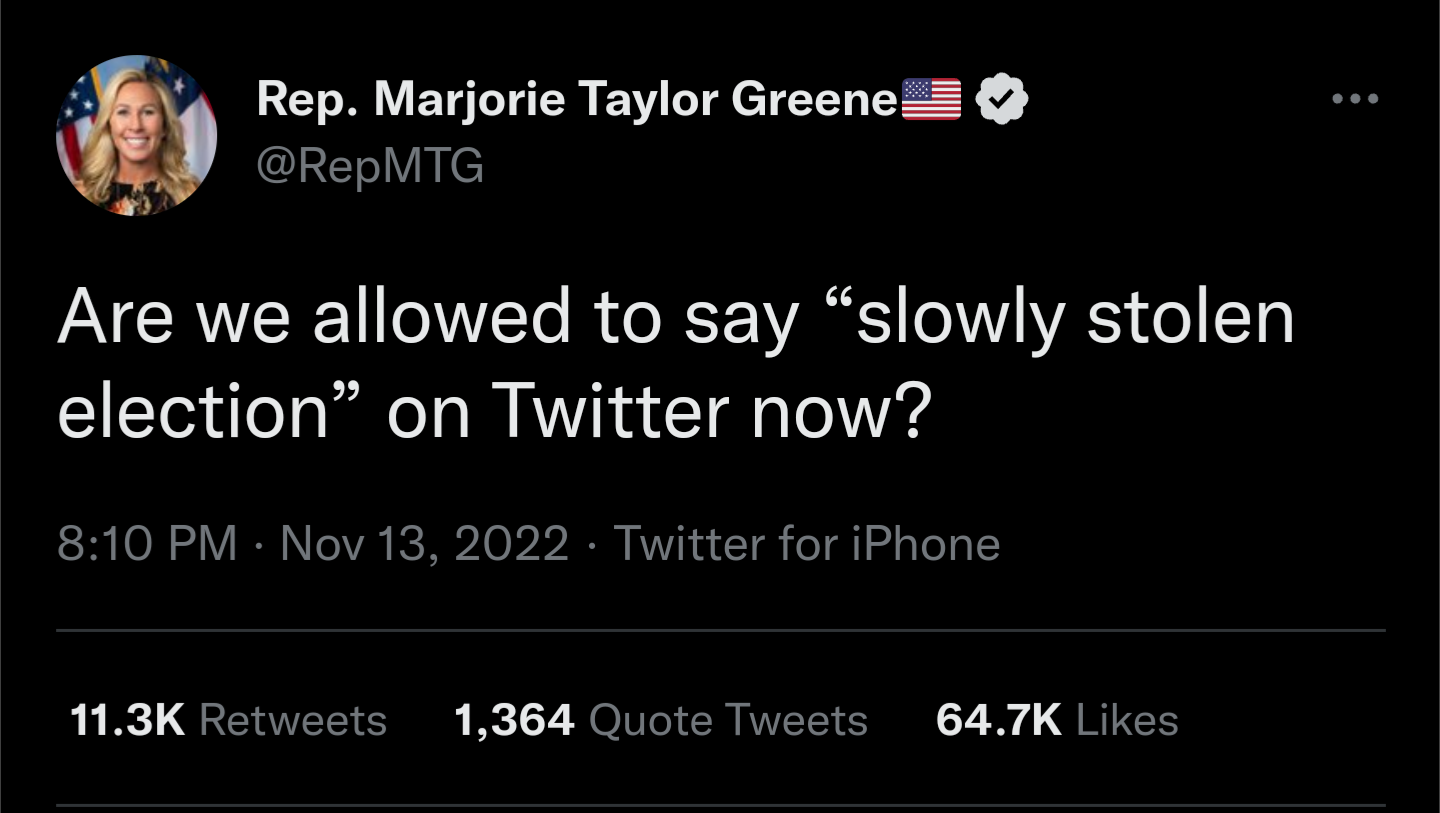
Task: Open the Twitter for iPhone source link
Action: pyautogui.click(x=806, y=544)
